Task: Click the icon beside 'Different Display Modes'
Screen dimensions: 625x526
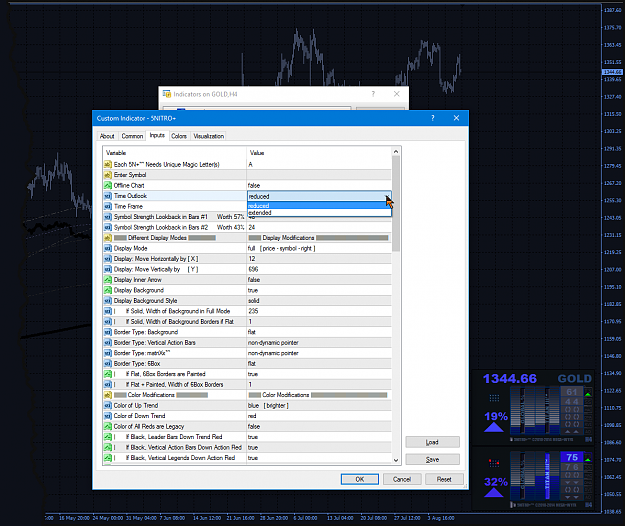Action: click(x=108, y=238)
